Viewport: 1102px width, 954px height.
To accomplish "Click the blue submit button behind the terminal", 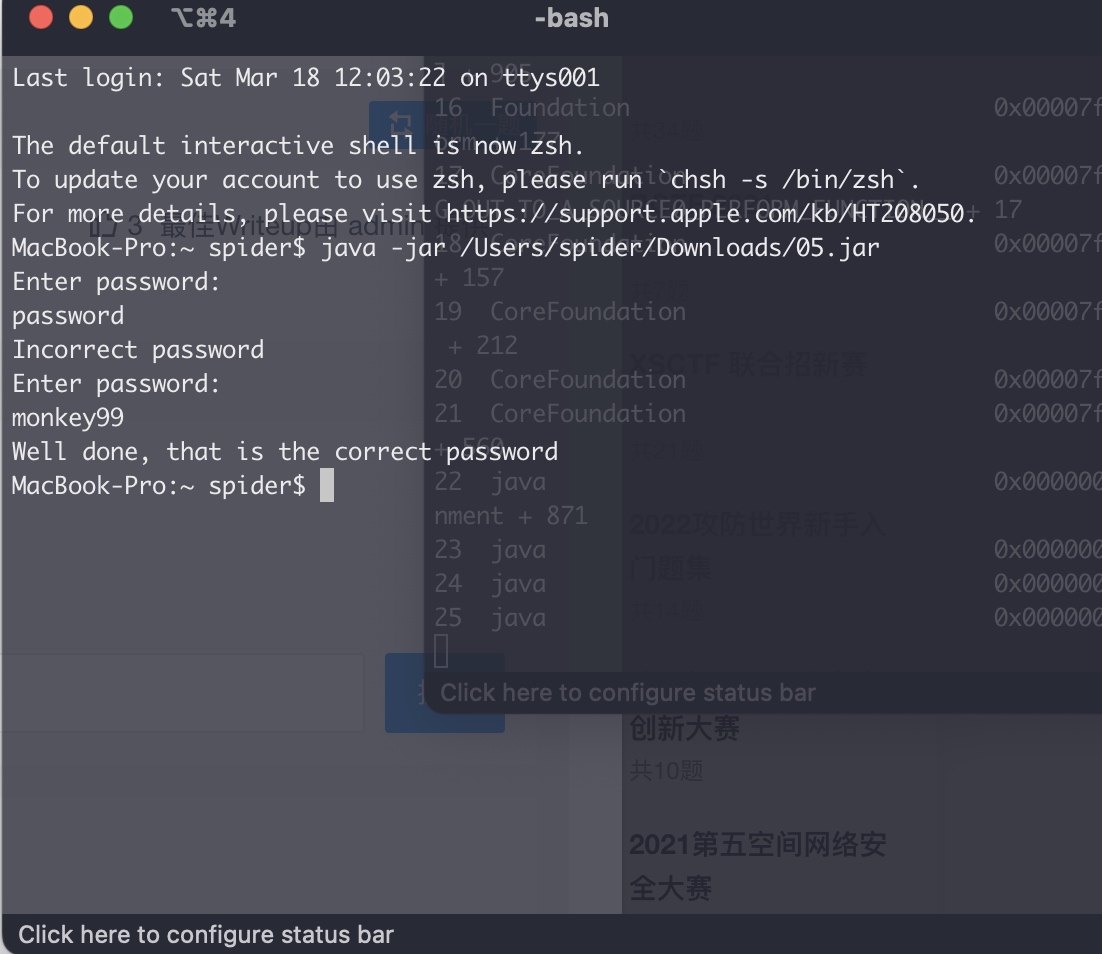I will click(x=444, y=693).
